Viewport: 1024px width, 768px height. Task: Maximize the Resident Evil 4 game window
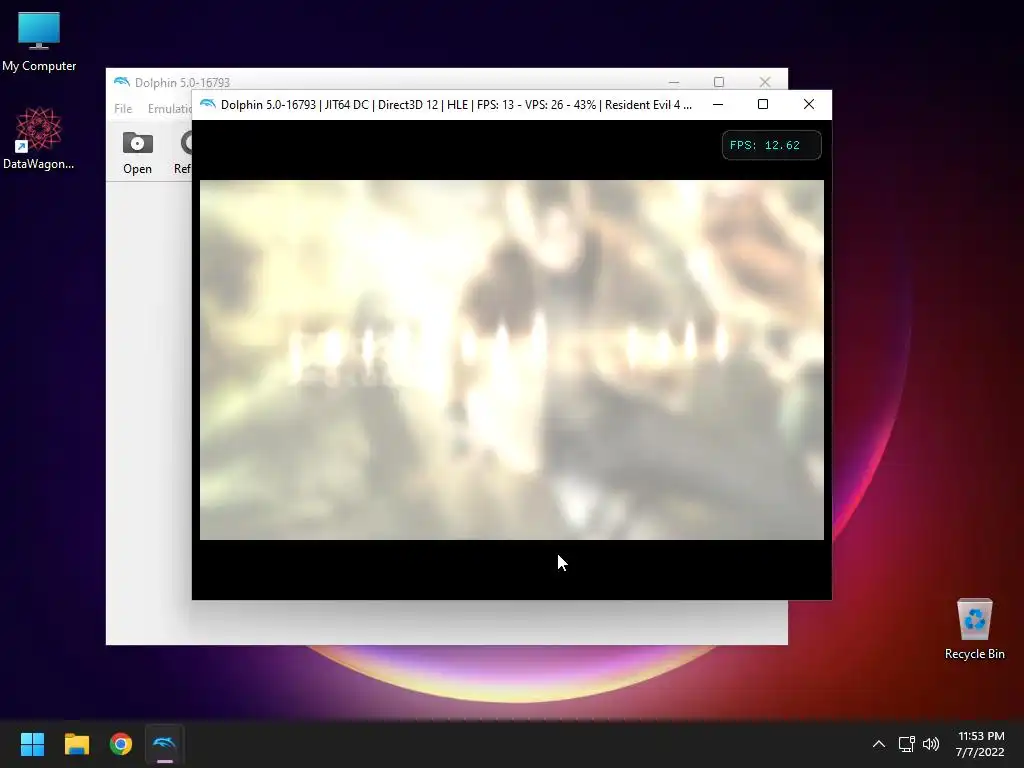click(763, 104)
